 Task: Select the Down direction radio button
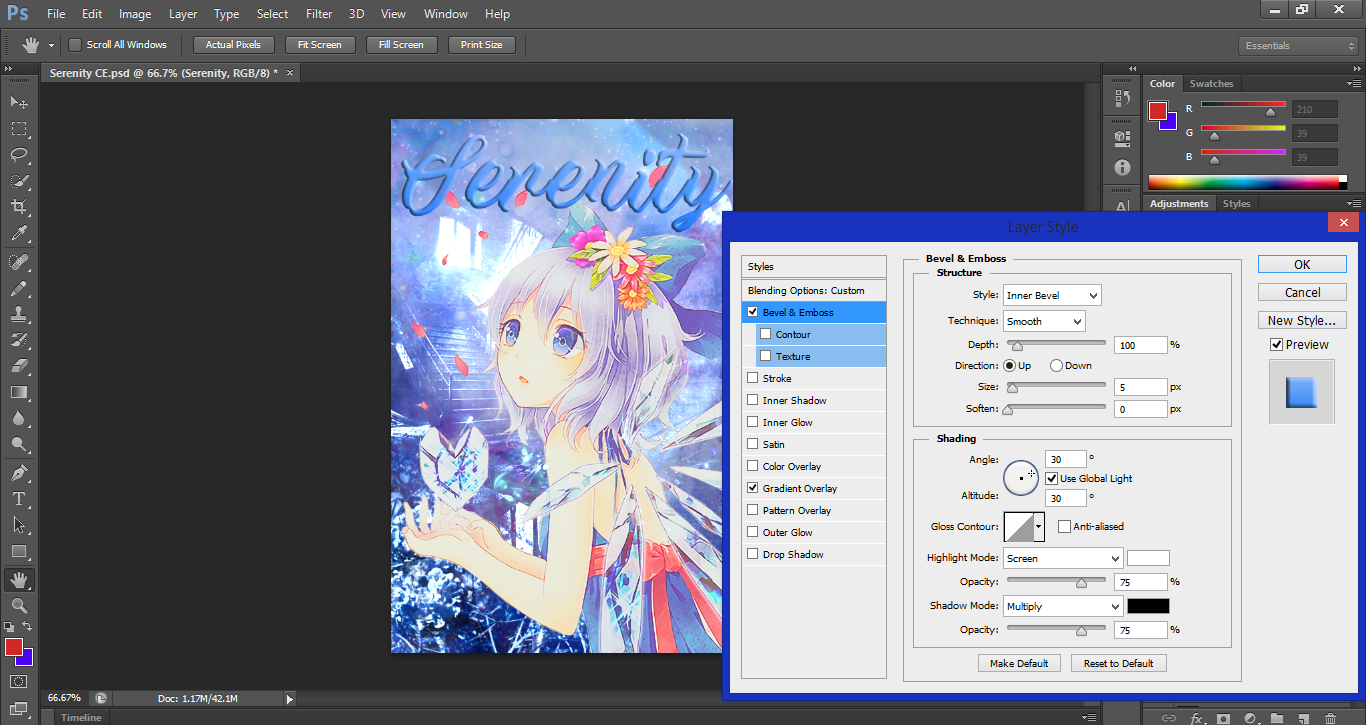pos(1056,366)
